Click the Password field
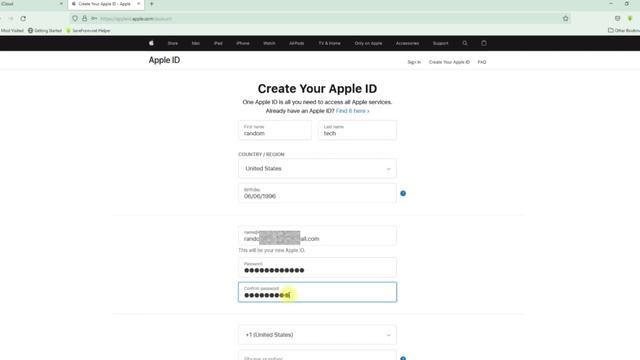 point(317,267)
